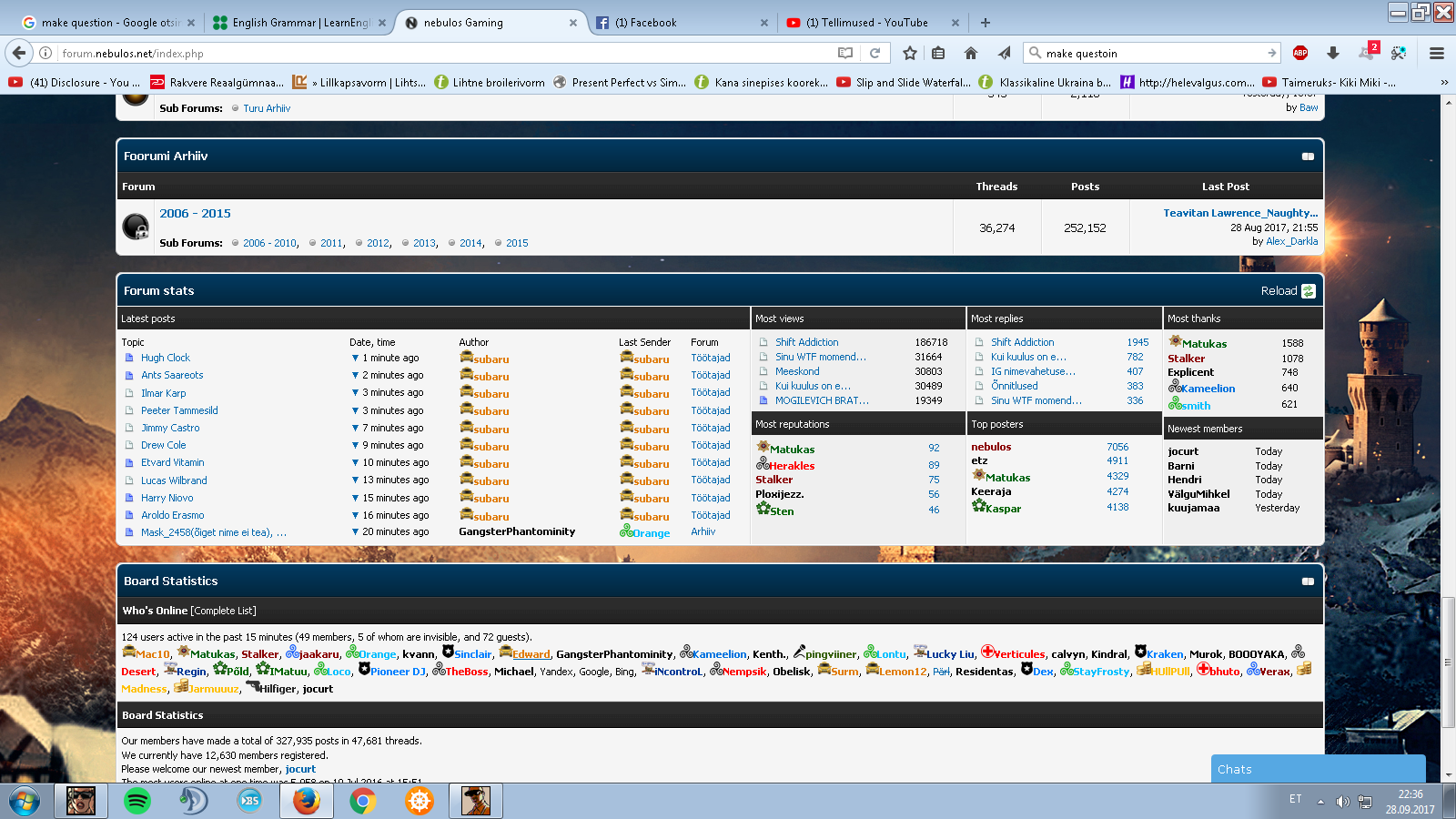This screenshot has height=819, width=1456.
Task: Open the downloads arrow icon
Action: point(1333,53)
